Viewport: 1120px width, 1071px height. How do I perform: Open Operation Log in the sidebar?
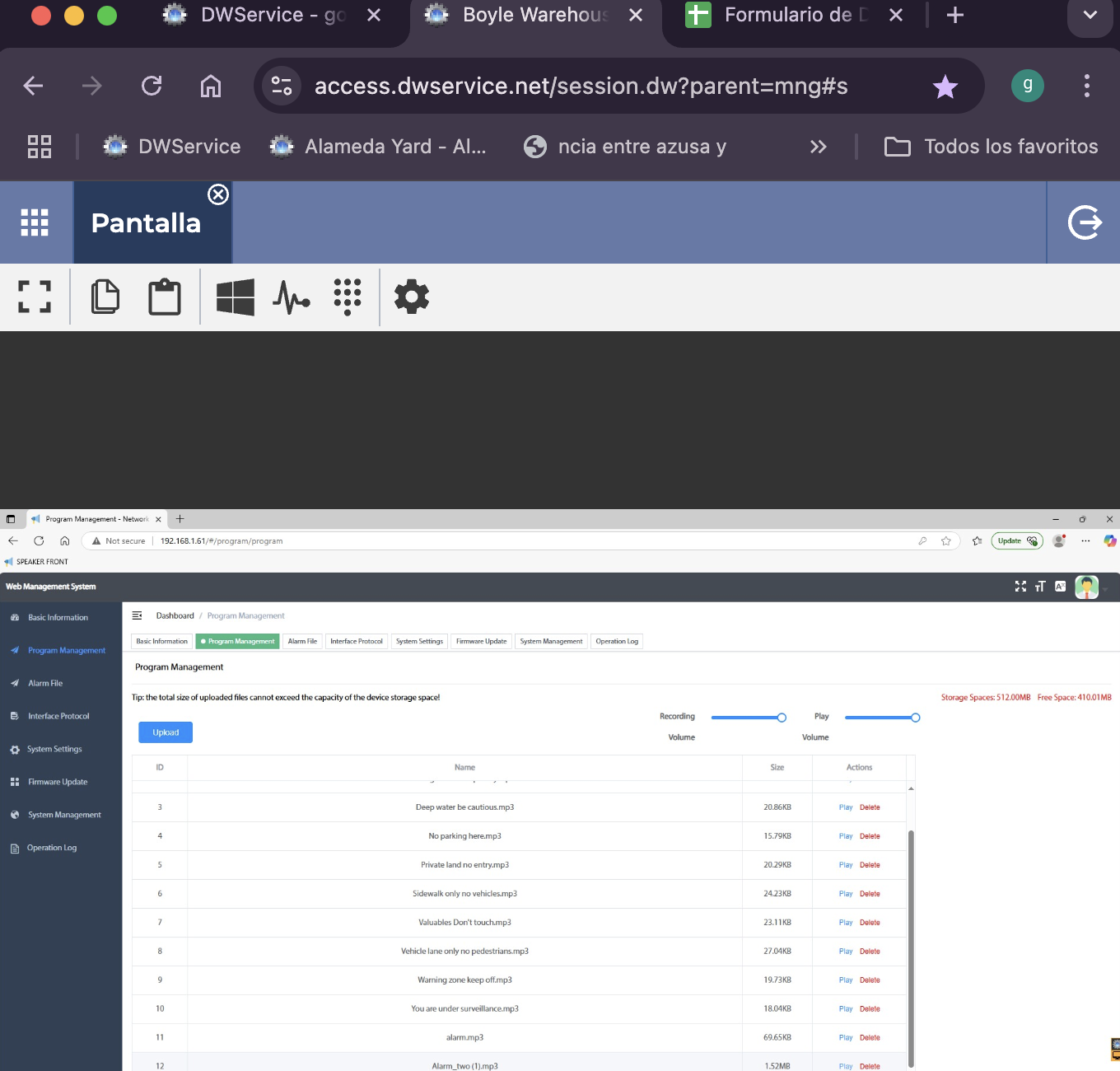tap(51, 848)
